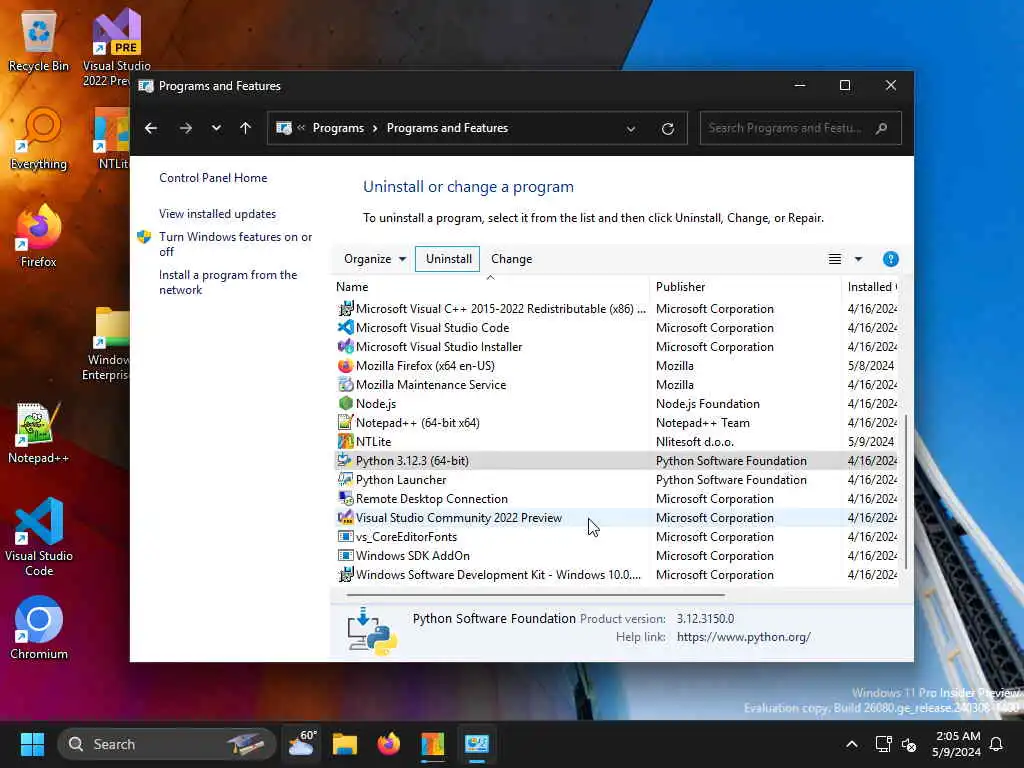Image resolution: width=1024 pixels, height=768 pixels.
Task: Show hidden tray icons chevron
Action: pyautogui.click(x=852, y=744)
